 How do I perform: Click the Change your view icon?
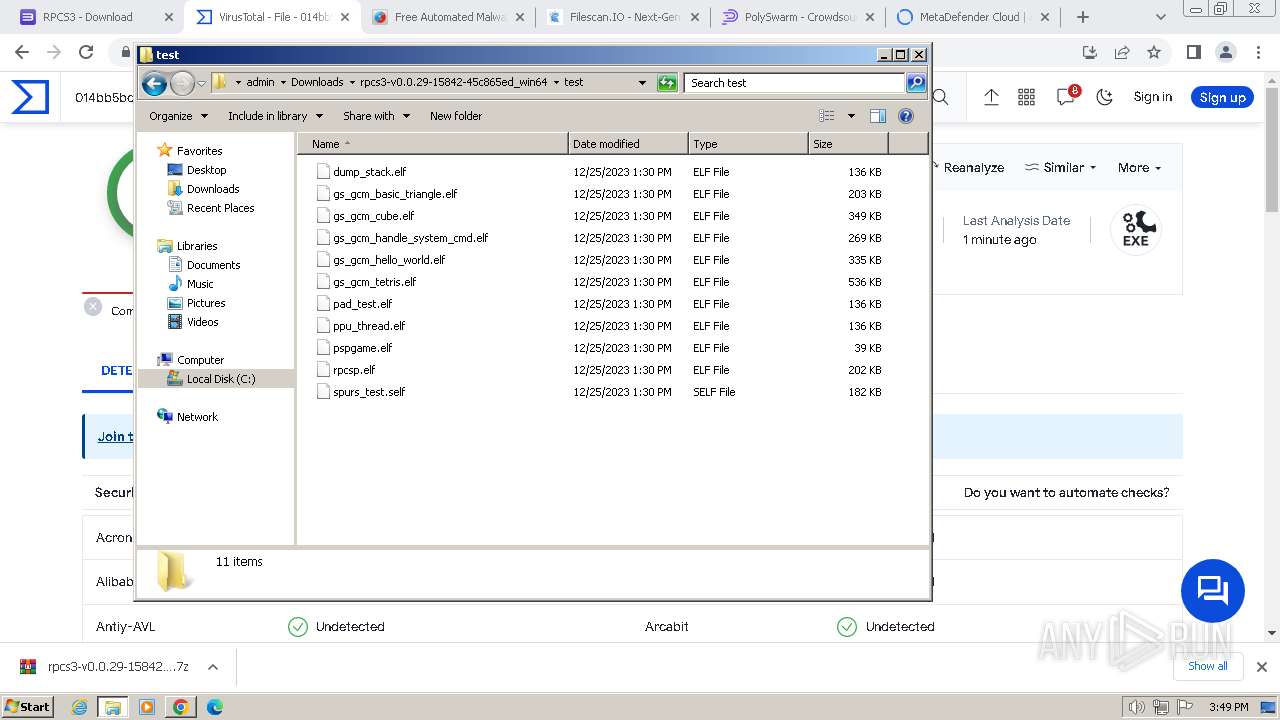tap(827, 116)
